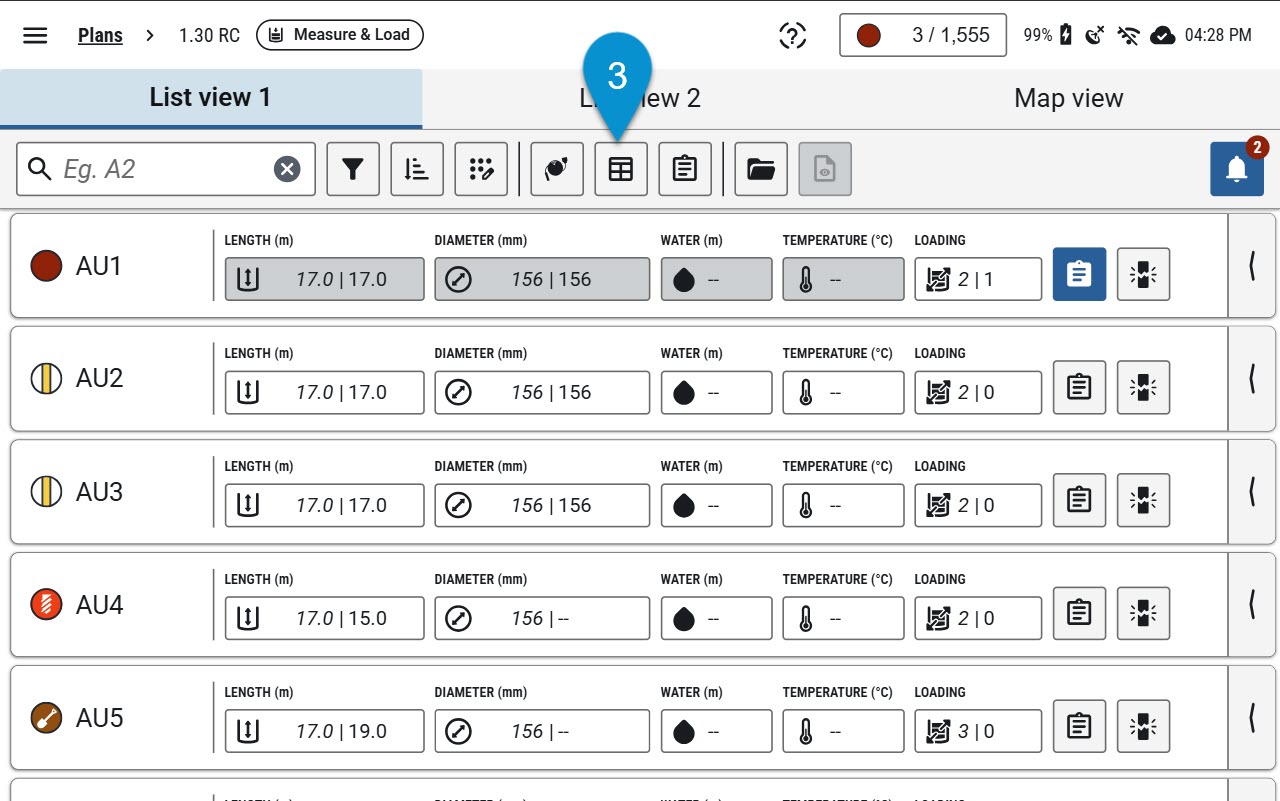Click the AU1 blast action button
The width and height of the screenshot is (1280, 801).
1143,274
